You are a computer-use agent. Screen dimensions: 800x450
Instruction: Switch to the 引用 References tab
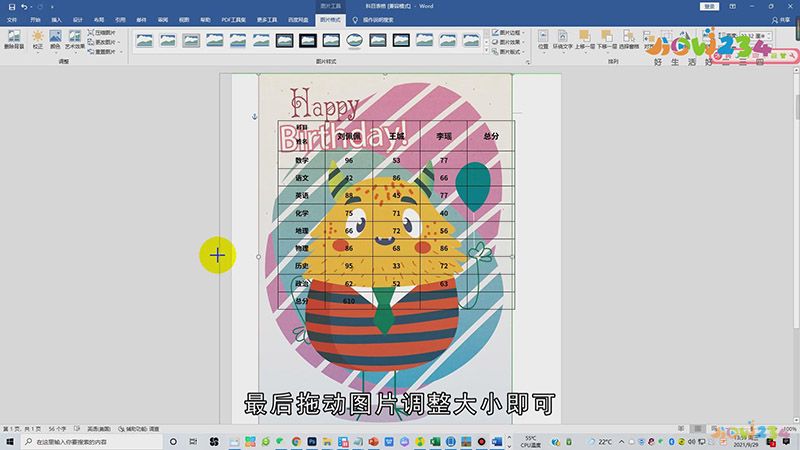120,20
